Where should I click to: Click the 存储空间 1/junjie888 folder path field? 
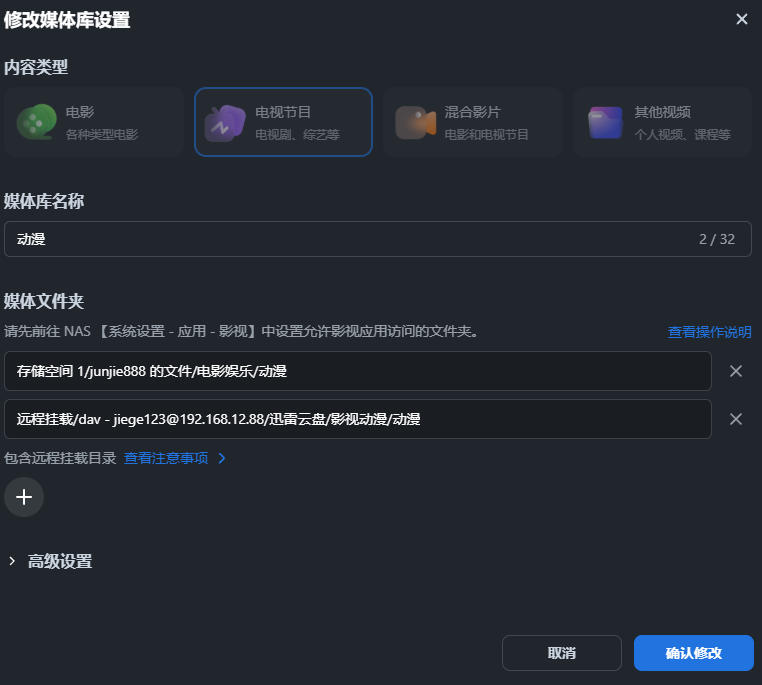(358, 371)
